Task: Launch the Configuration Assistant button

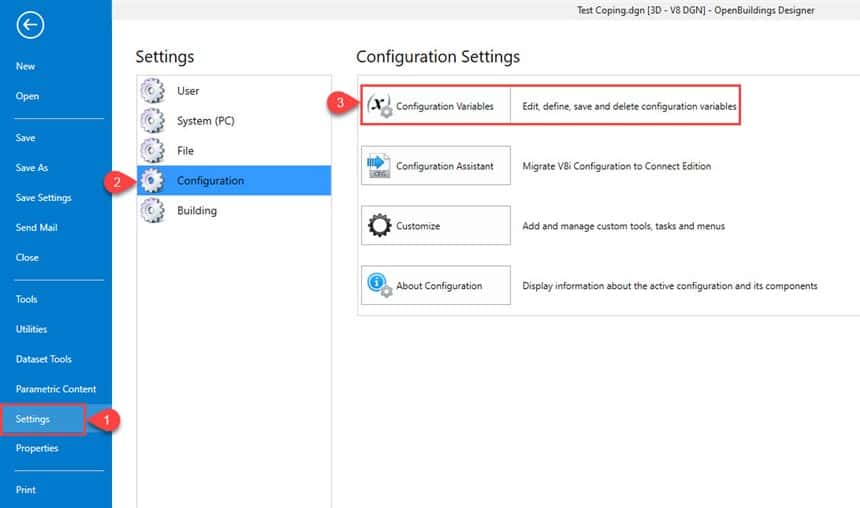Action: pyautogui.click(x=436, y=165)
